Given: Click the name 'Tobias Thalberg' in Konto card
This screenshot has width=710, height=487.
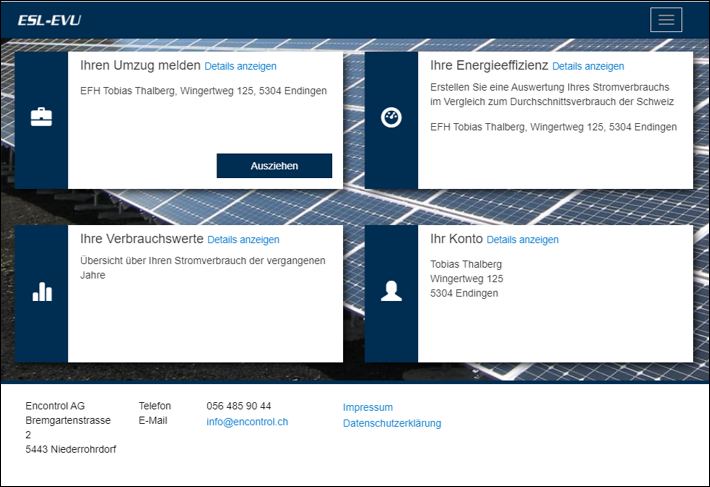Looking at the screenshot, I should [466, 264].
